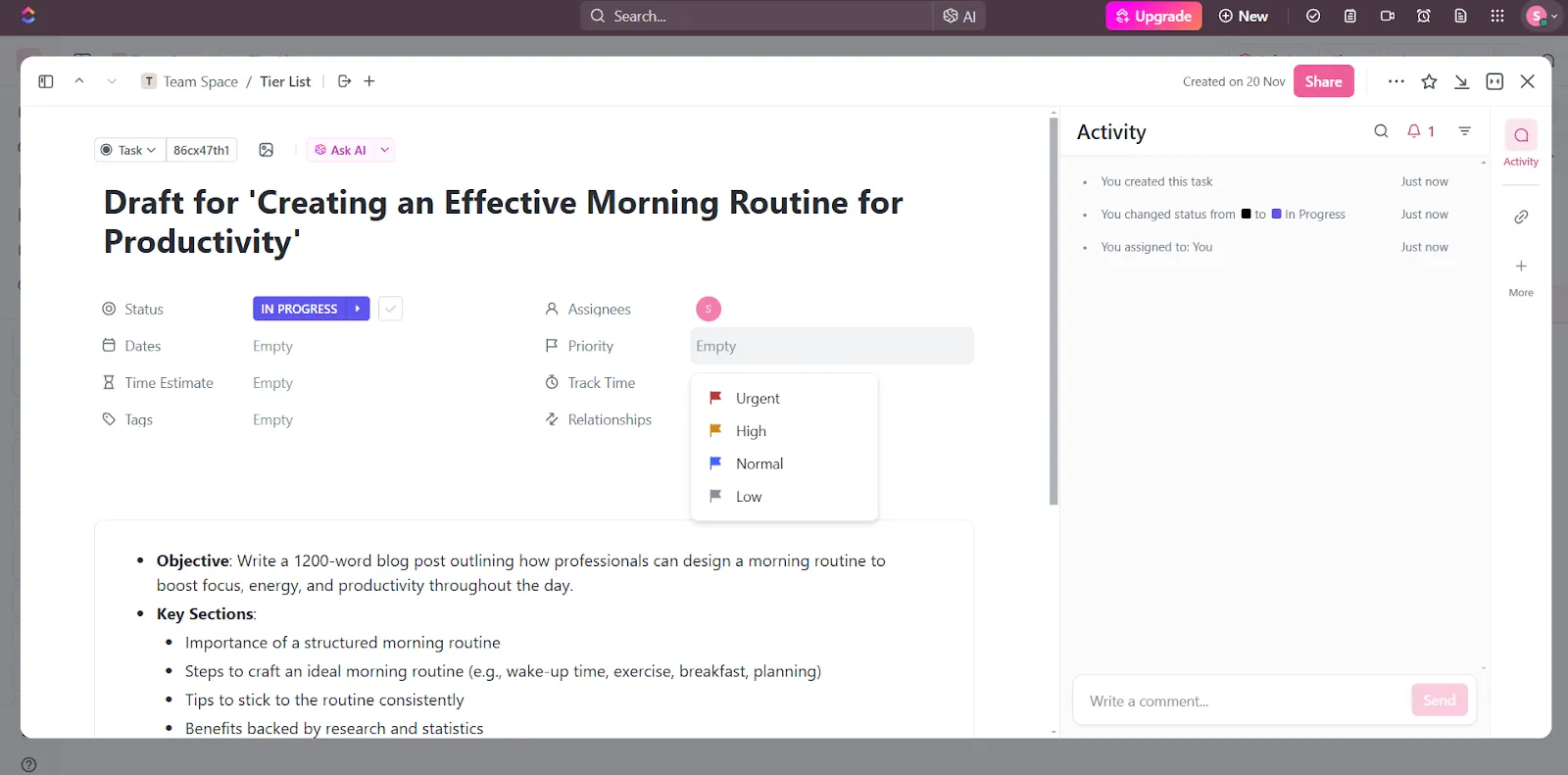Click the Write a comment field

(x=1245, y=701)
